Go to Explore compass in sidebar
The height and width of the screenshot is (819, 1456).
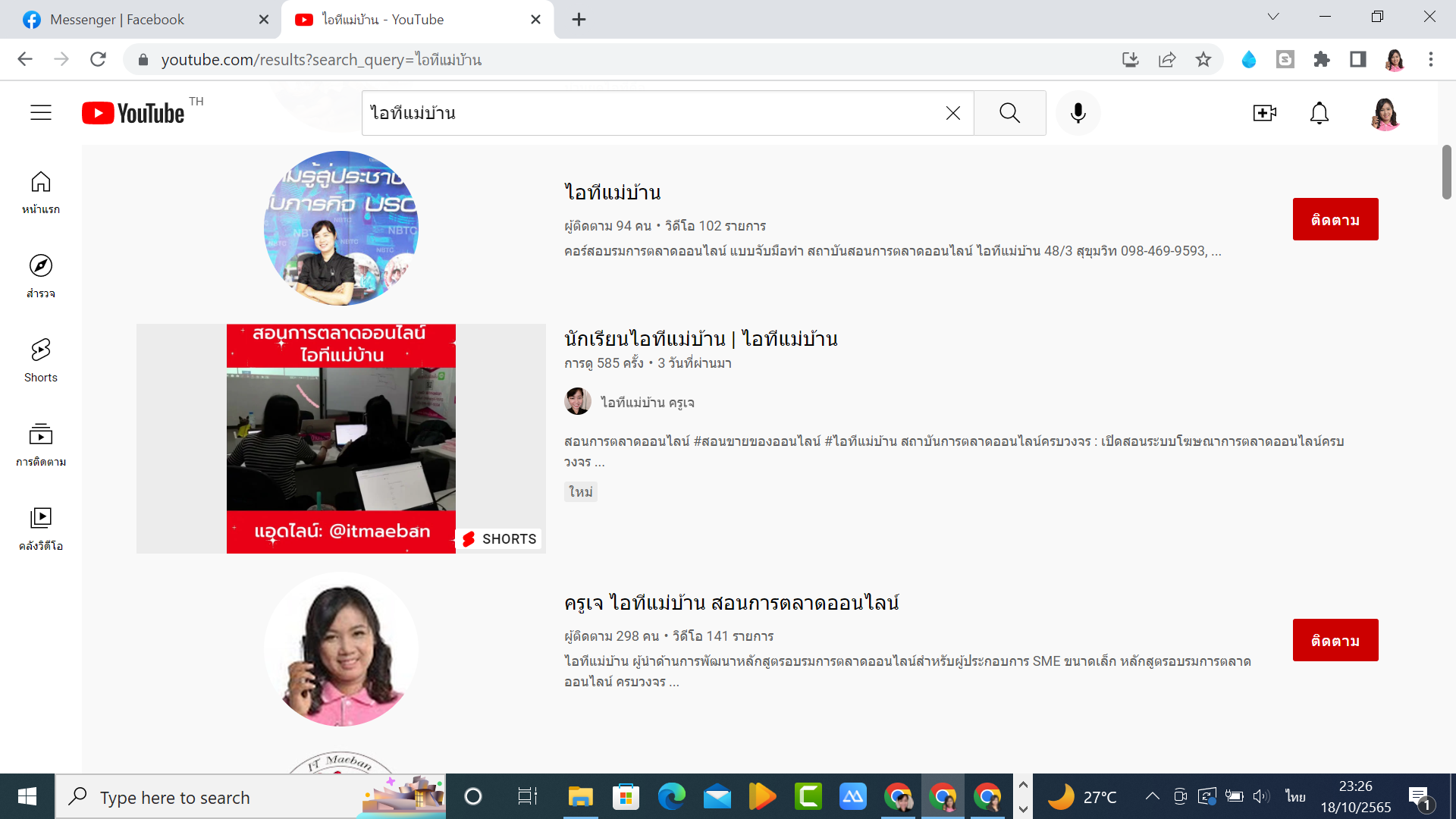point(41,275)
